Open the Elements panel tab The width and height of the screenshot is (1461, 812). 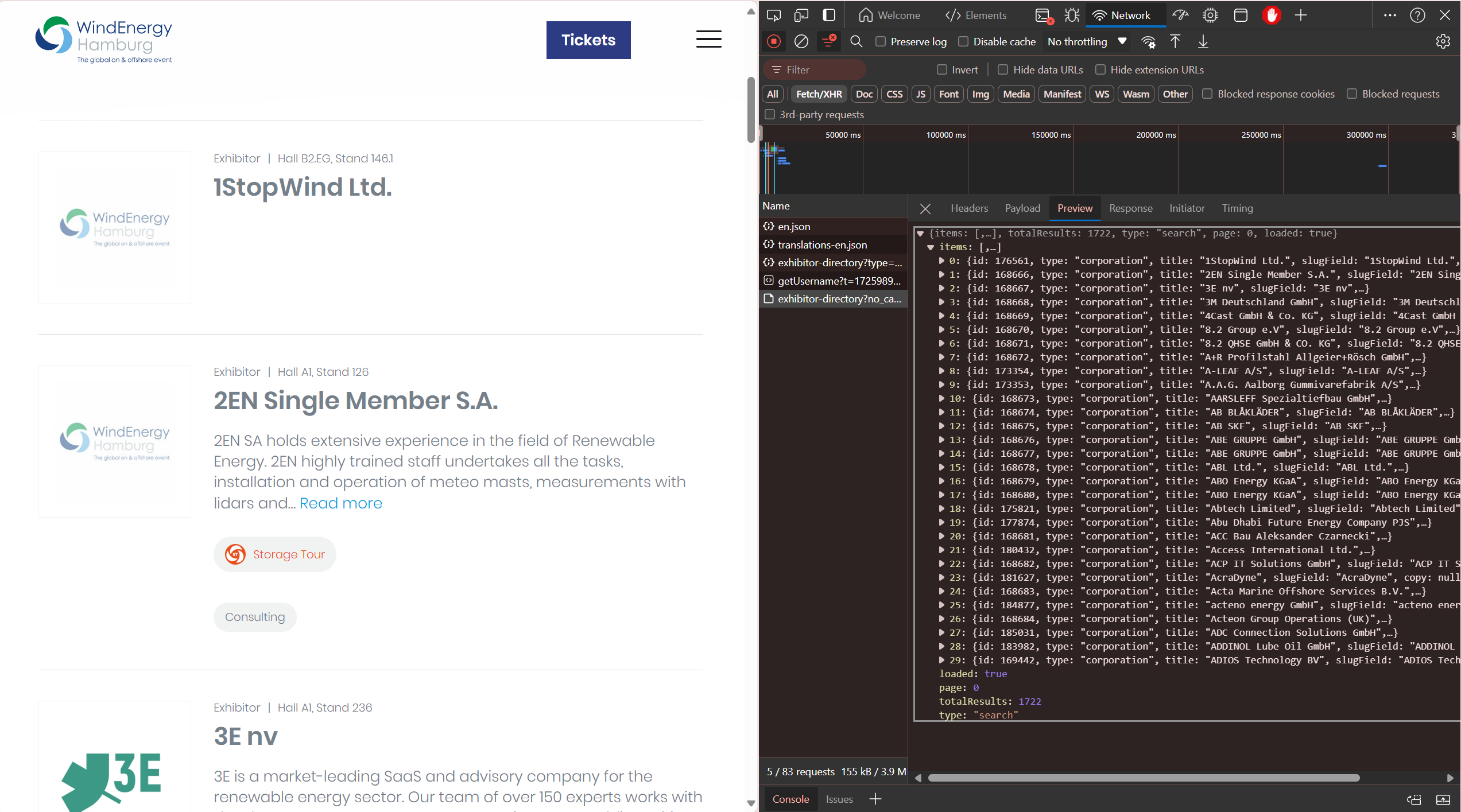976,15
